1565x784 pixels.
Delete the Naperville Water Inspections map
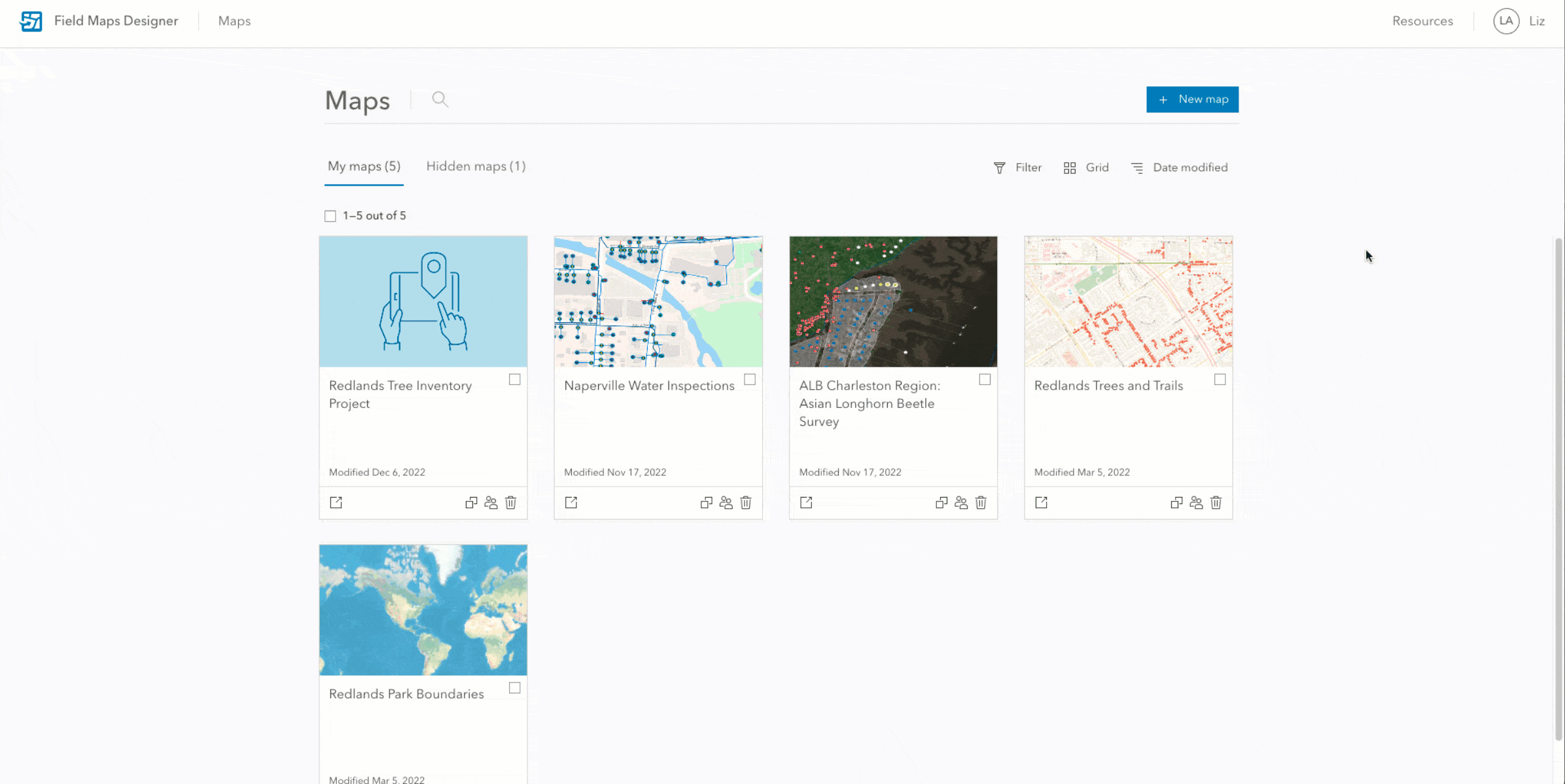point(746,502)
